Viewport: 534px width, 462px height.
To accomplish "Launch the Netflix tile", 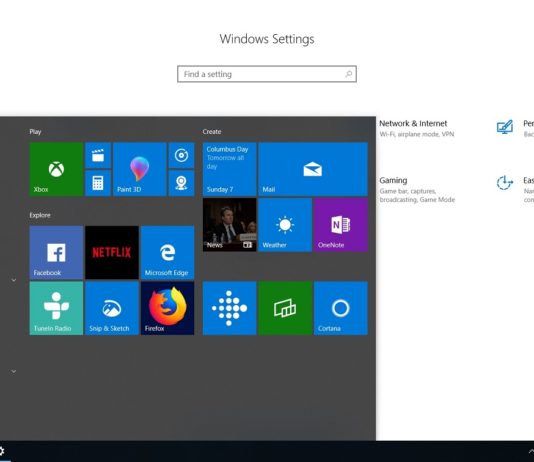I will (112, 253).
